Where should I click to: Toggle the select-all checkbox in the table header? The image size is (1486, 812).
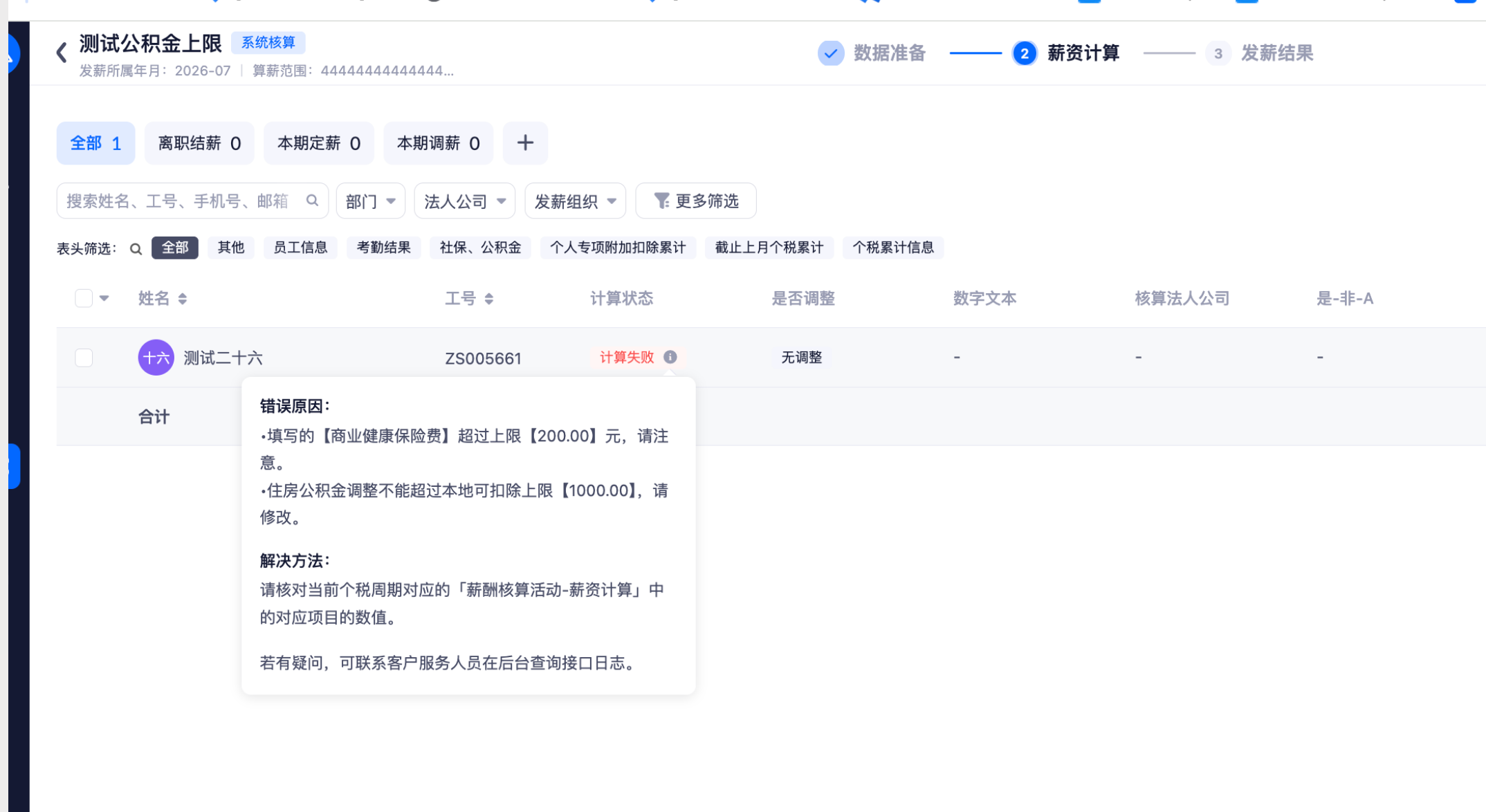coord(84,298)
